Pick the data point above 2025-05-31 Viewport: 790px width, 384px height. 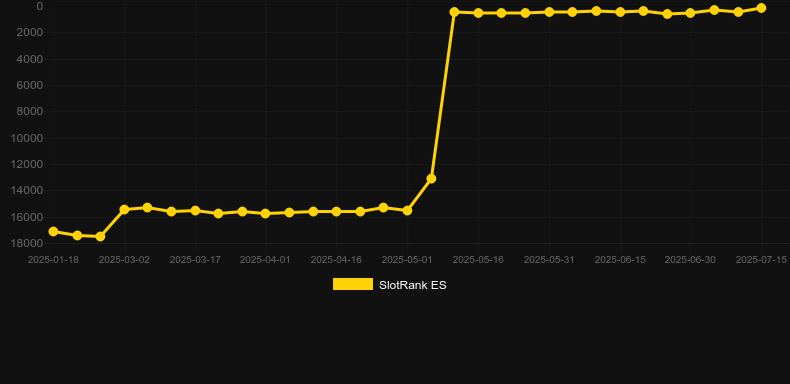tap(549, 12)
